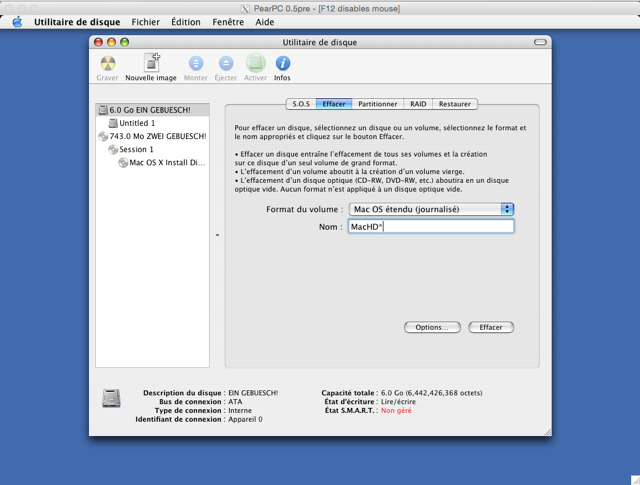This screenshot has height=485, width=640.
Task: Click the Monter toolbar icon
Action: tap(196, 64)
